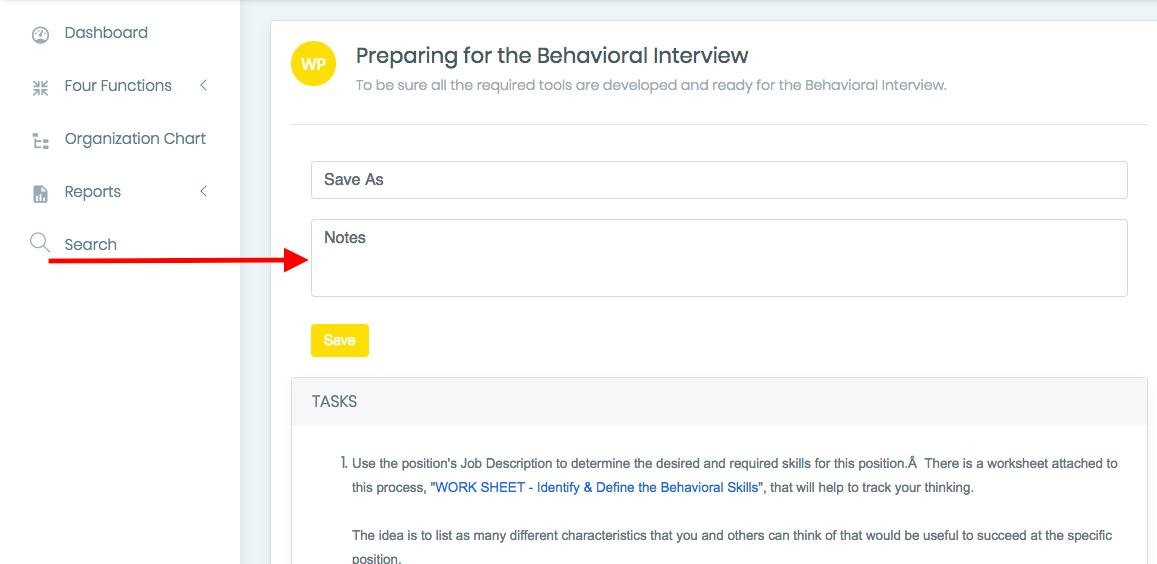Viewport: 1157px width, 564px height.
Task: Click the Dashboard gauge icon
Action: click(x=41, y=35)
